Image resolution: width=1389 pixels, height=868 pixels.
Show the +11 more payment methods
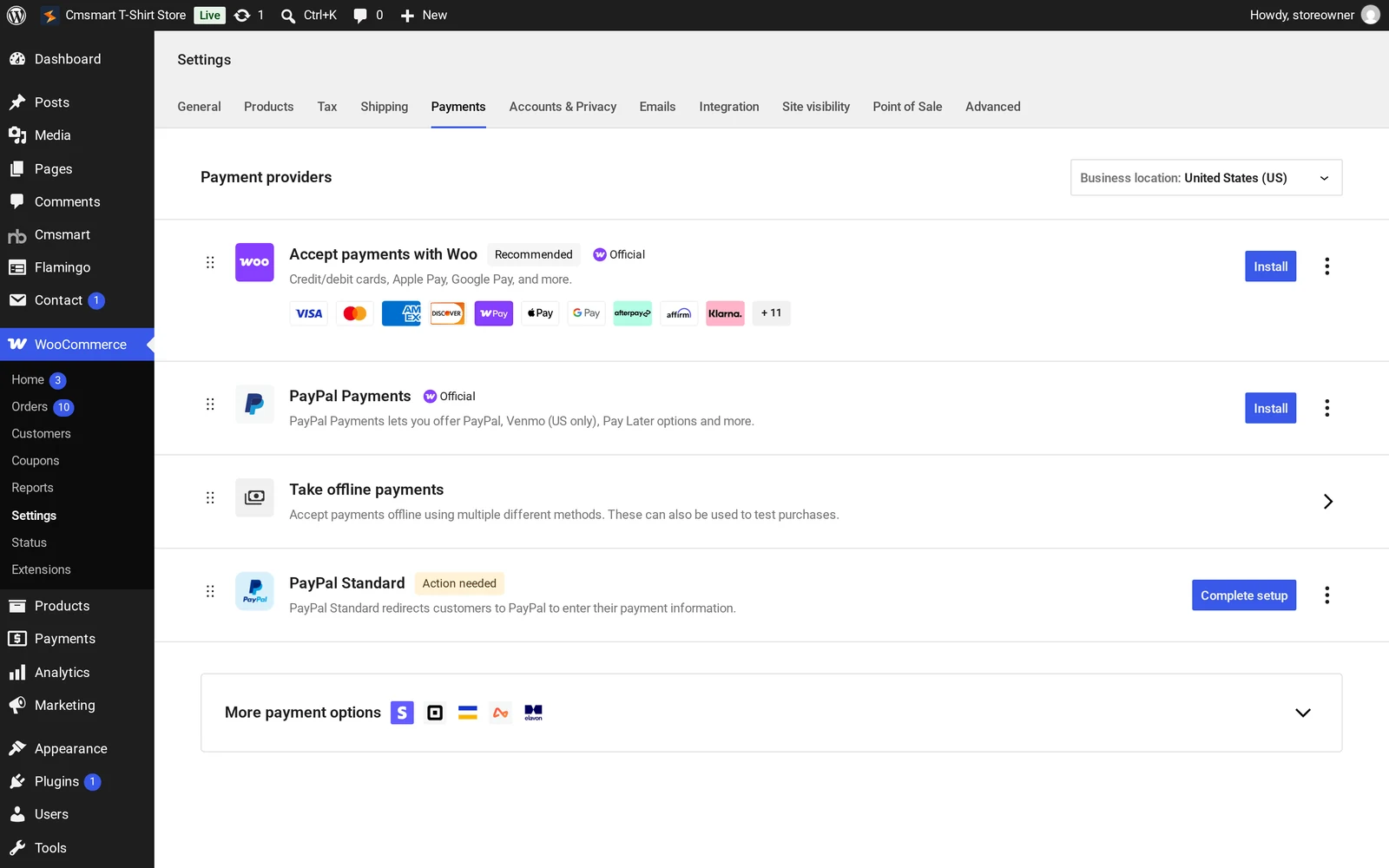click(x=771, y=313)
